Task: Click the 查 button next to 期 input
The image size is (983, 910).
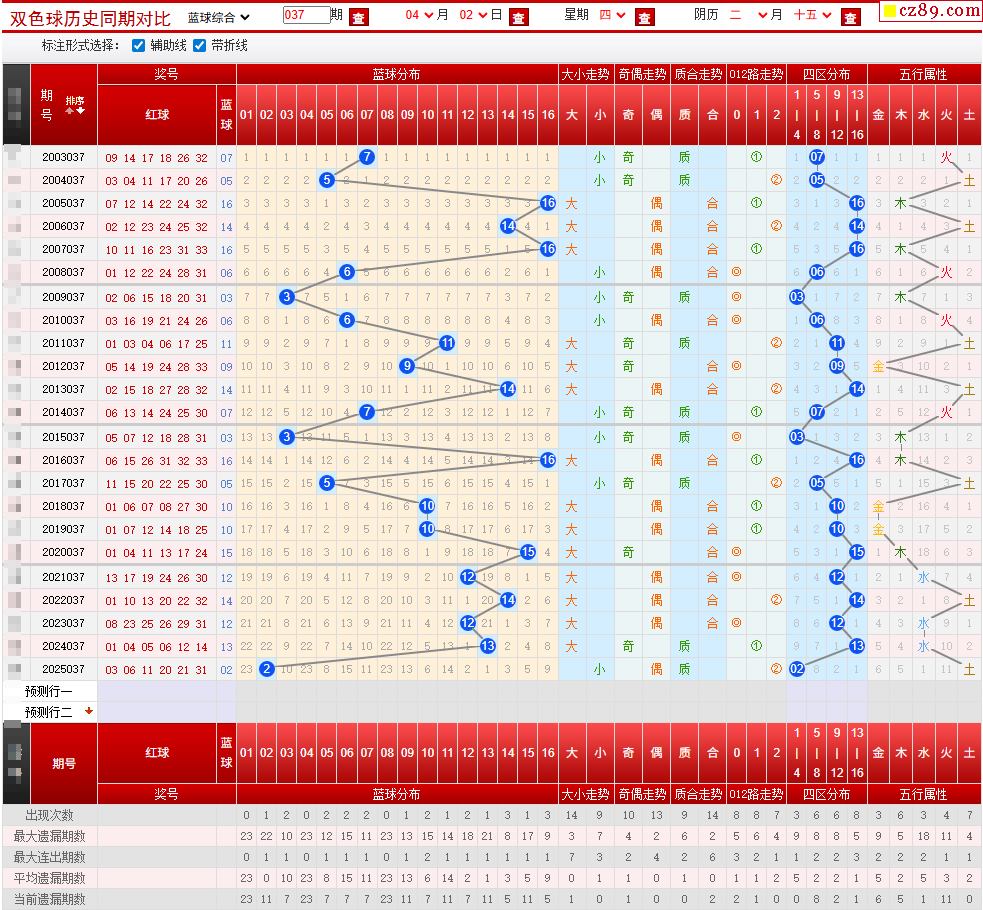Action: coord(359,18)
